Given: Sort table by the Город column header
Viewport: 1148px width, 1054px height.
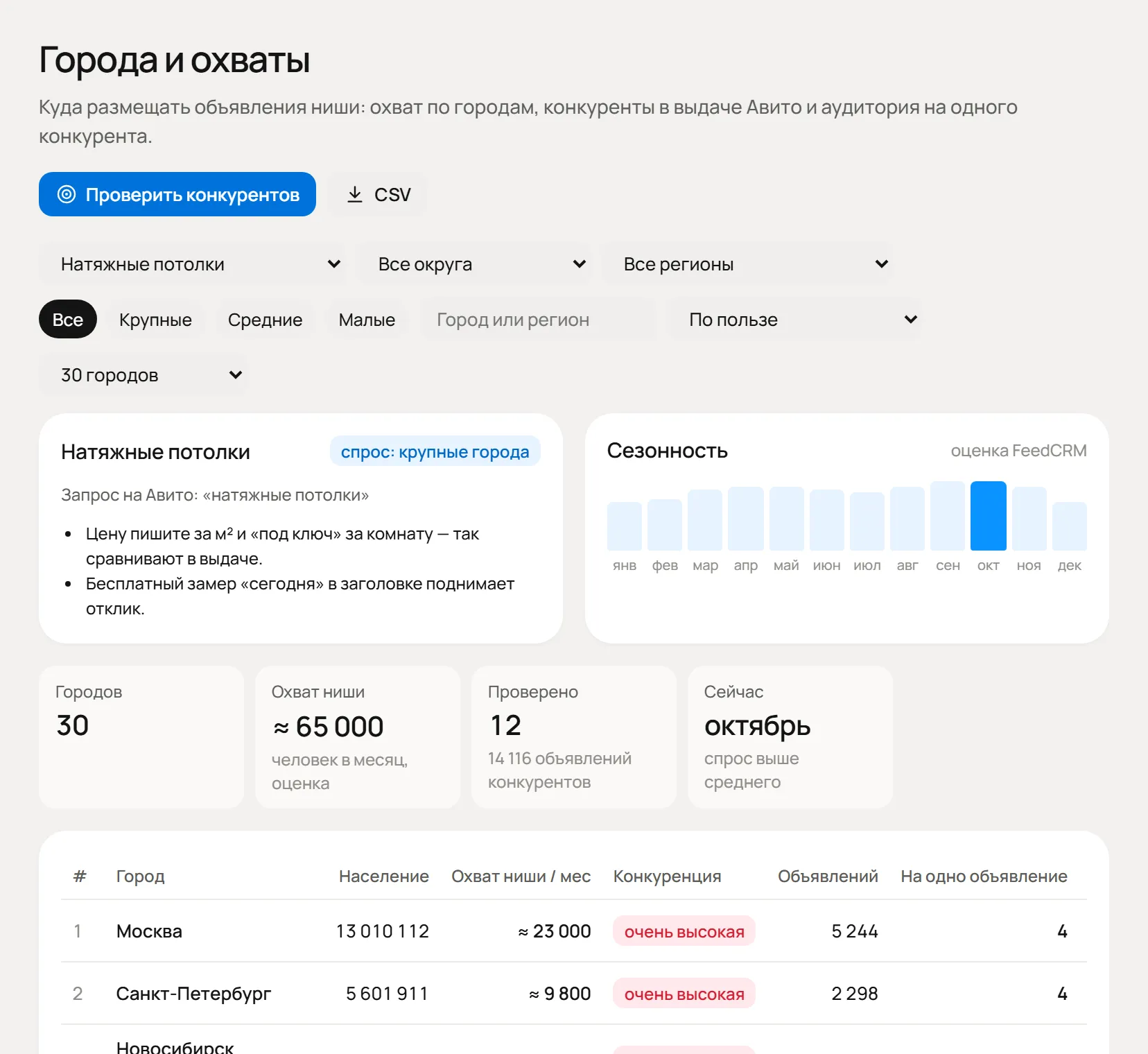Looking at the screenshot, I should pyautogui.click(x=141, y=876).
